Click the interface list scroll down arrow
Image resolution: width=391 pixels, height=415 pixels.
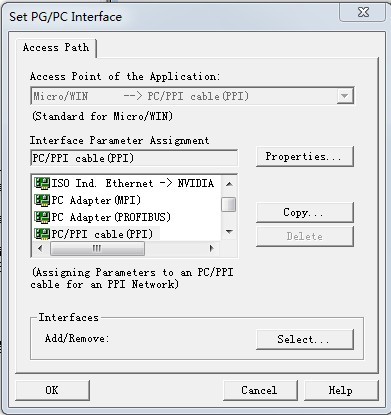coord(229,232)
